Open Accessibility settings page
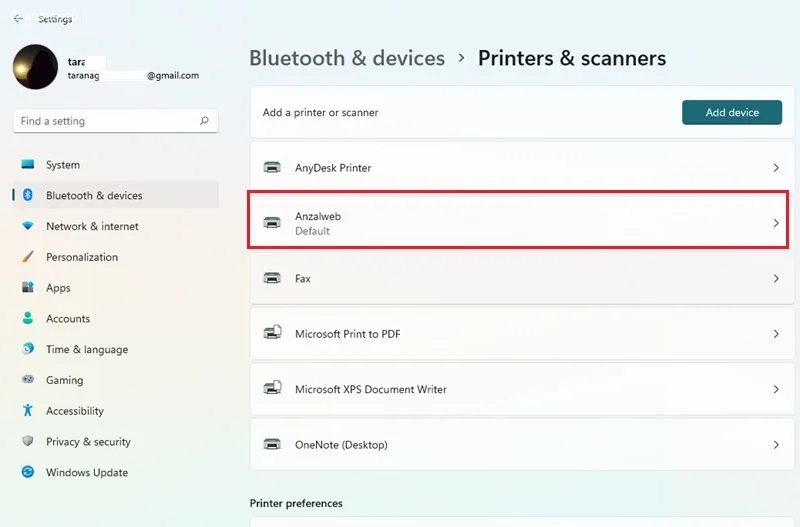 pyautogui.click(x=116, y=411)
